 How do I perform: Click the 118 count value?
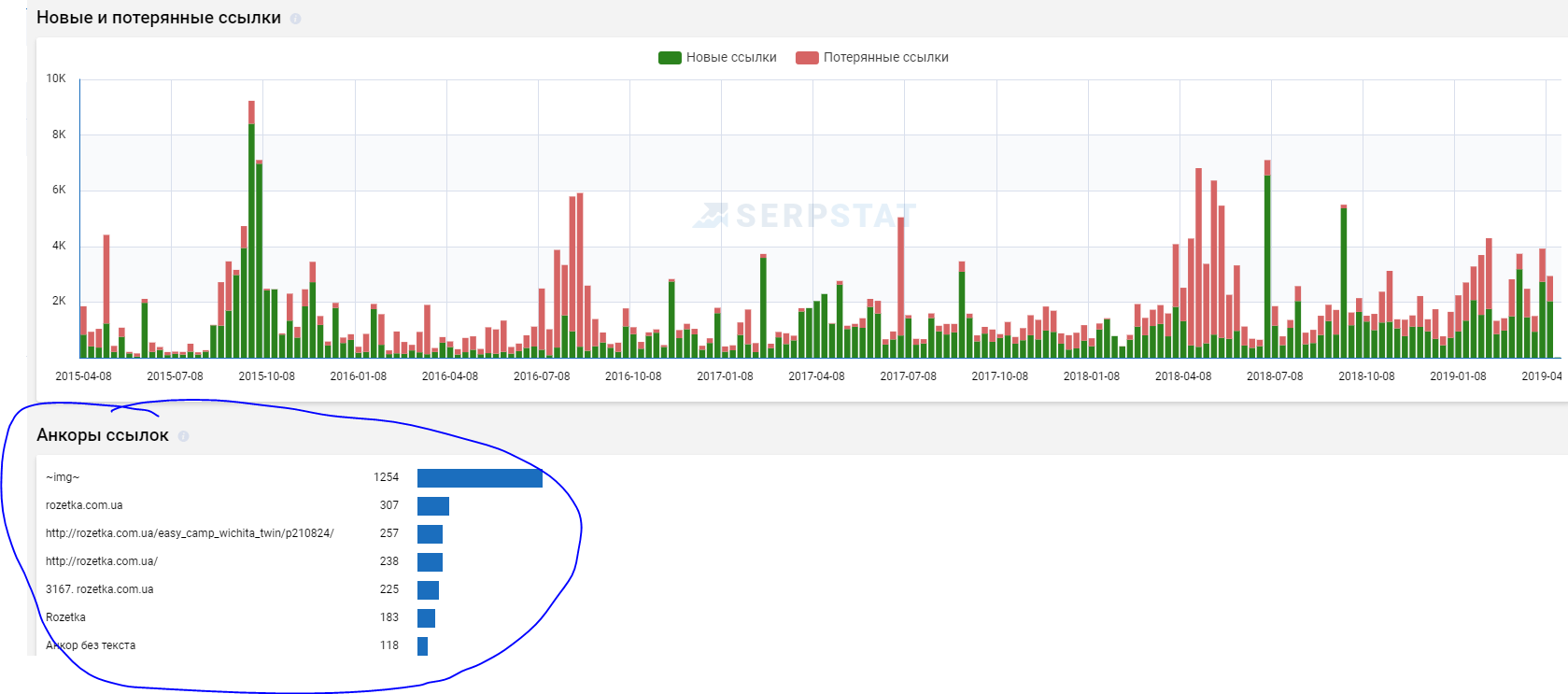tap(389, 645)
